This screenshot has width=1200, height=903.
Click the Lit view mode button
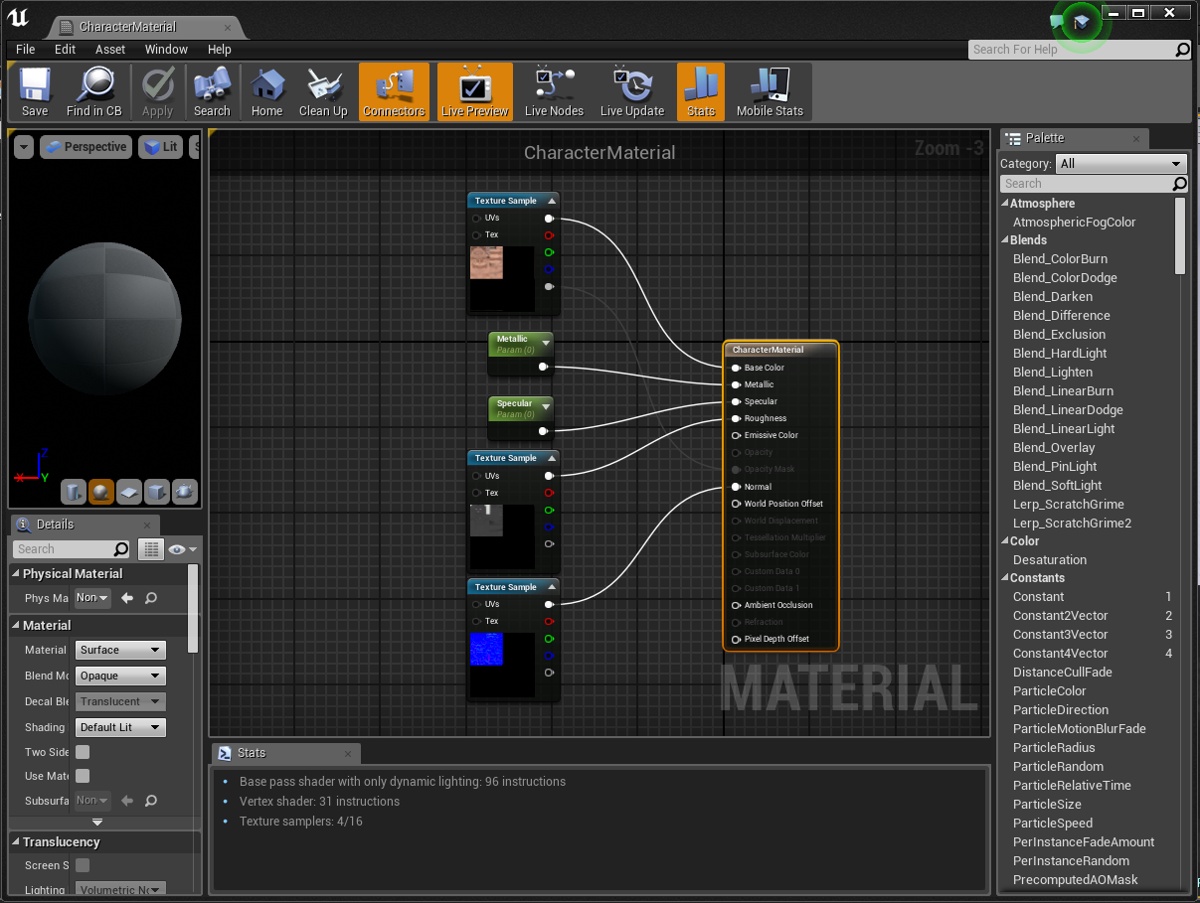pyautogui.click(x=160, y=147)
